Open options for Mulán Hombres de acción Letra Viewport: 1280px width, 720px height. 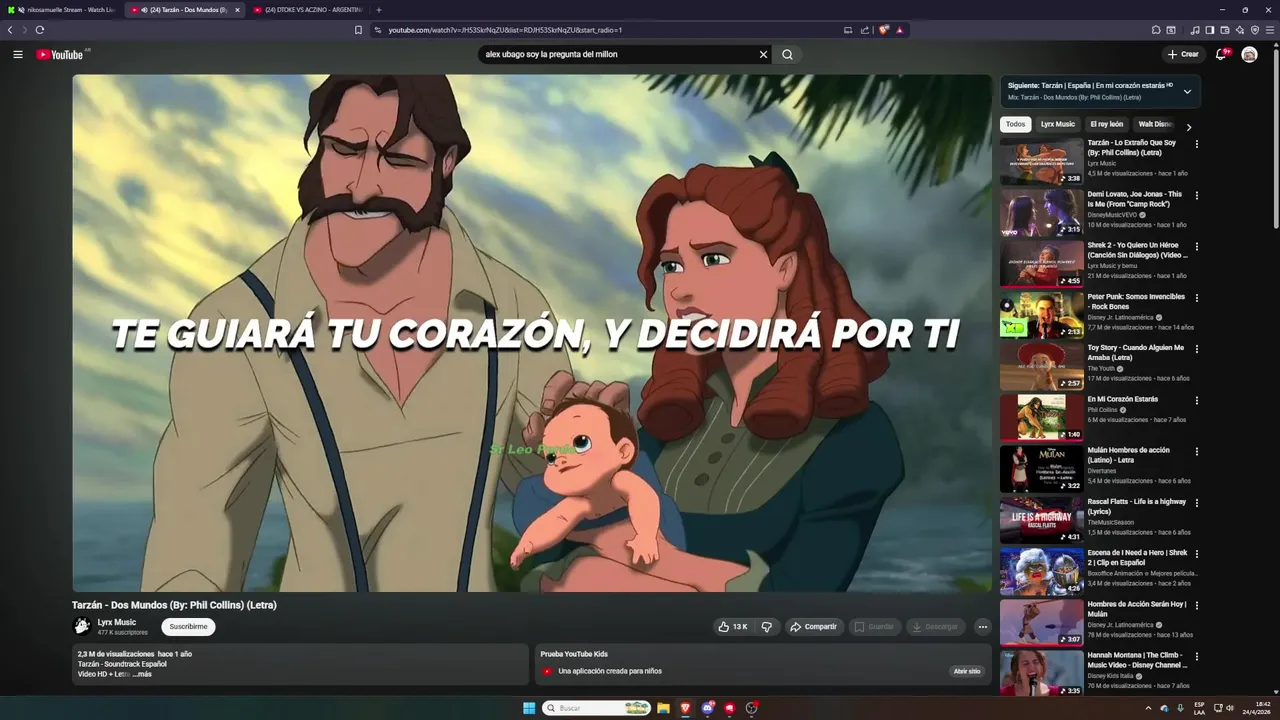tap(1196, 451)
